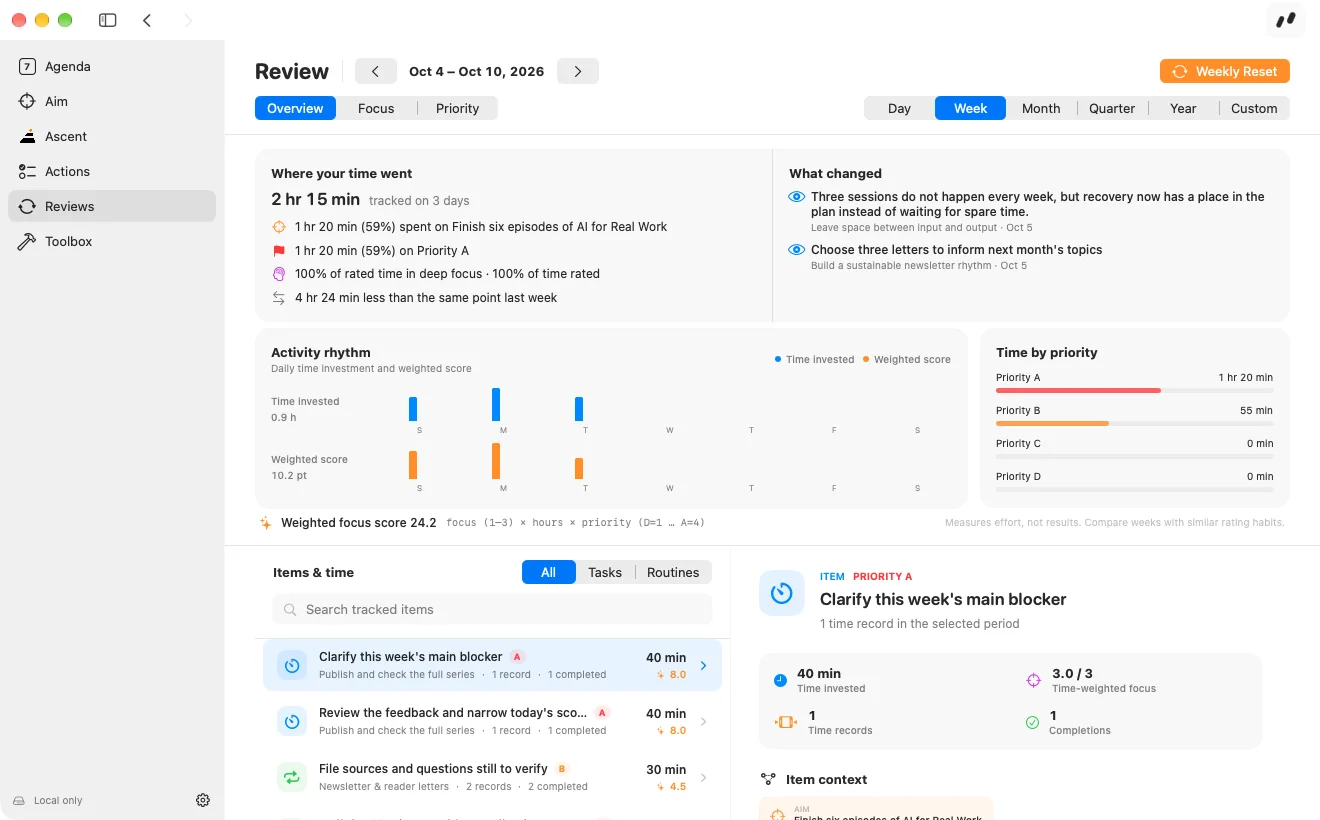Image resolution: width=1320 pixels, height=820 pixels.
Task: Filter items list to All
Action: (x=548, y=572)
